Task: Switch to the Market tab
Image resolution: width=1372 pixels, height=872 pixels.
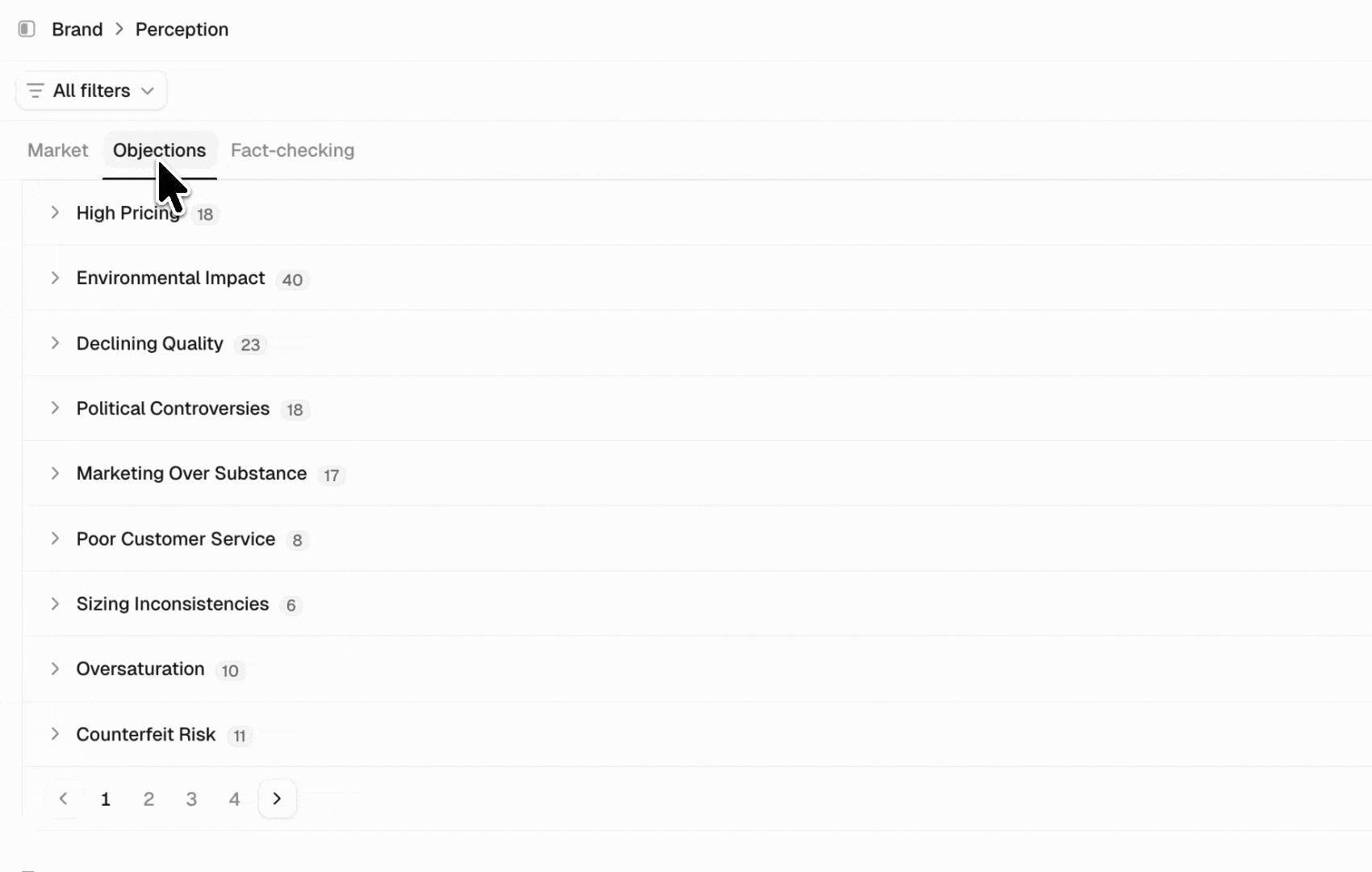Action: (58, 150)
